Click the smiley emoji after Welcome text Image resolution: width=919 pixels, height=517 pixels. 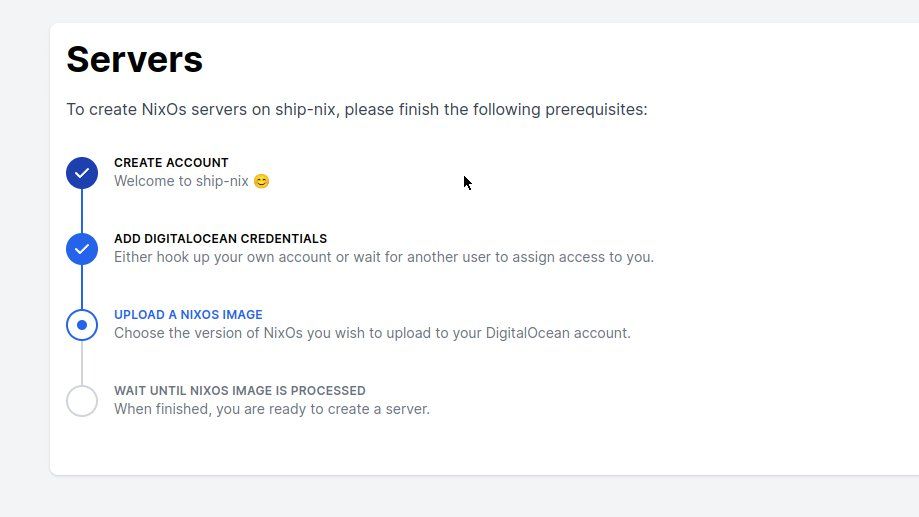(262, 182)
